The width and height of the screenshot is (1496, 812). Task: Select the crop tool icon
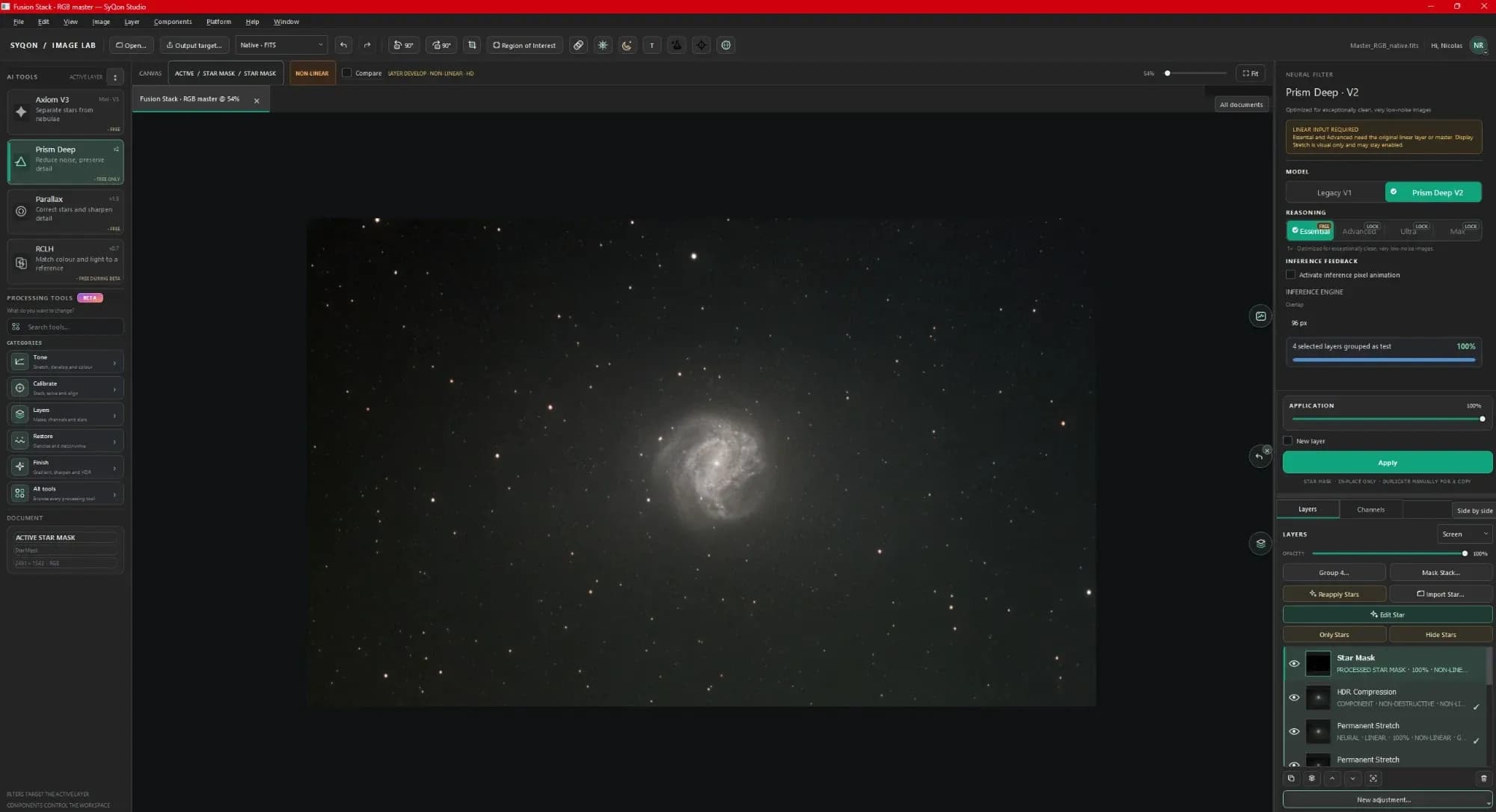472,45
